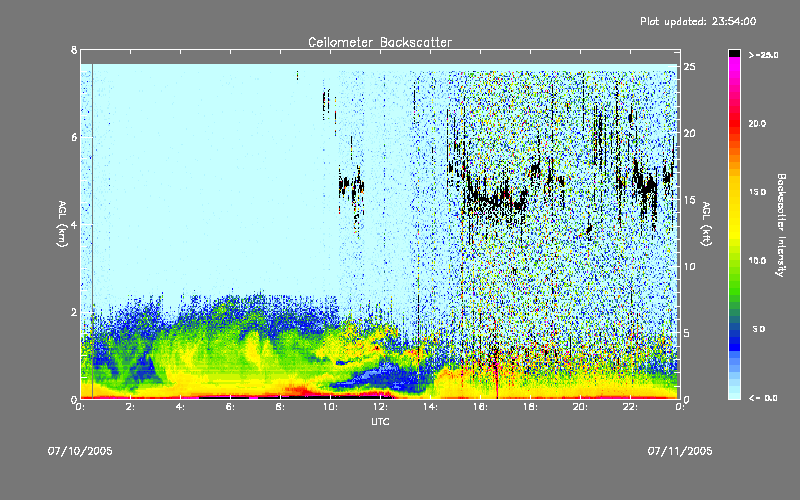Screen dimensions: 800x500
Task: Select the "18:" hour tick label
Action: tap(530, 407)
